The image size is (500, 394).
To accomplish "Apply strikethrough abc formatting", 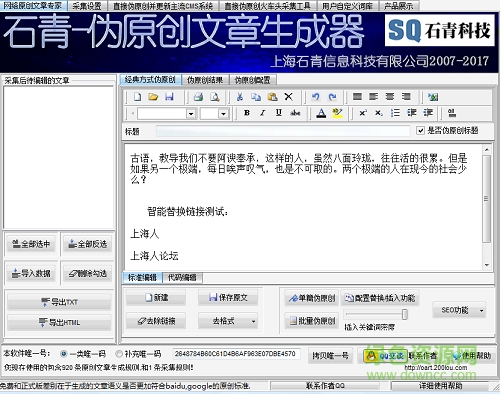I will coord(295,113).
